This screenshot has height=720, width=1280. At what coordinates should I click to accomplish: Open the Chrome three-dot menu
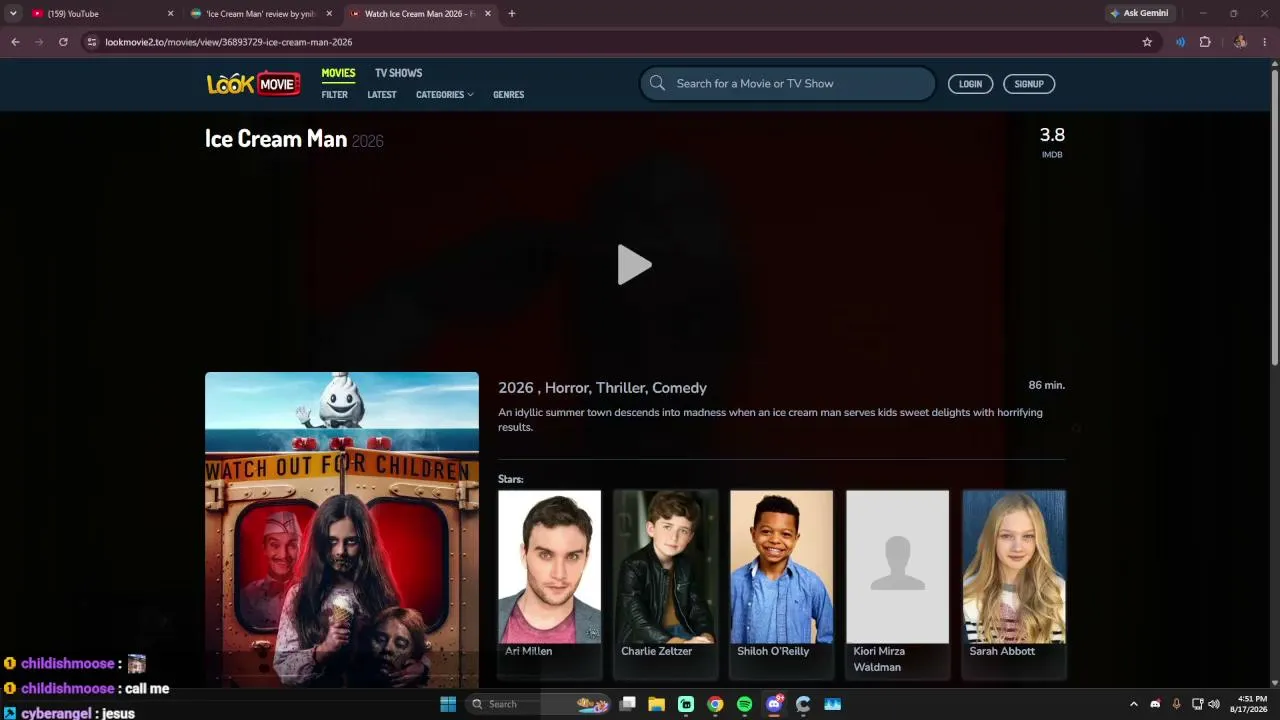(1265, 42)
